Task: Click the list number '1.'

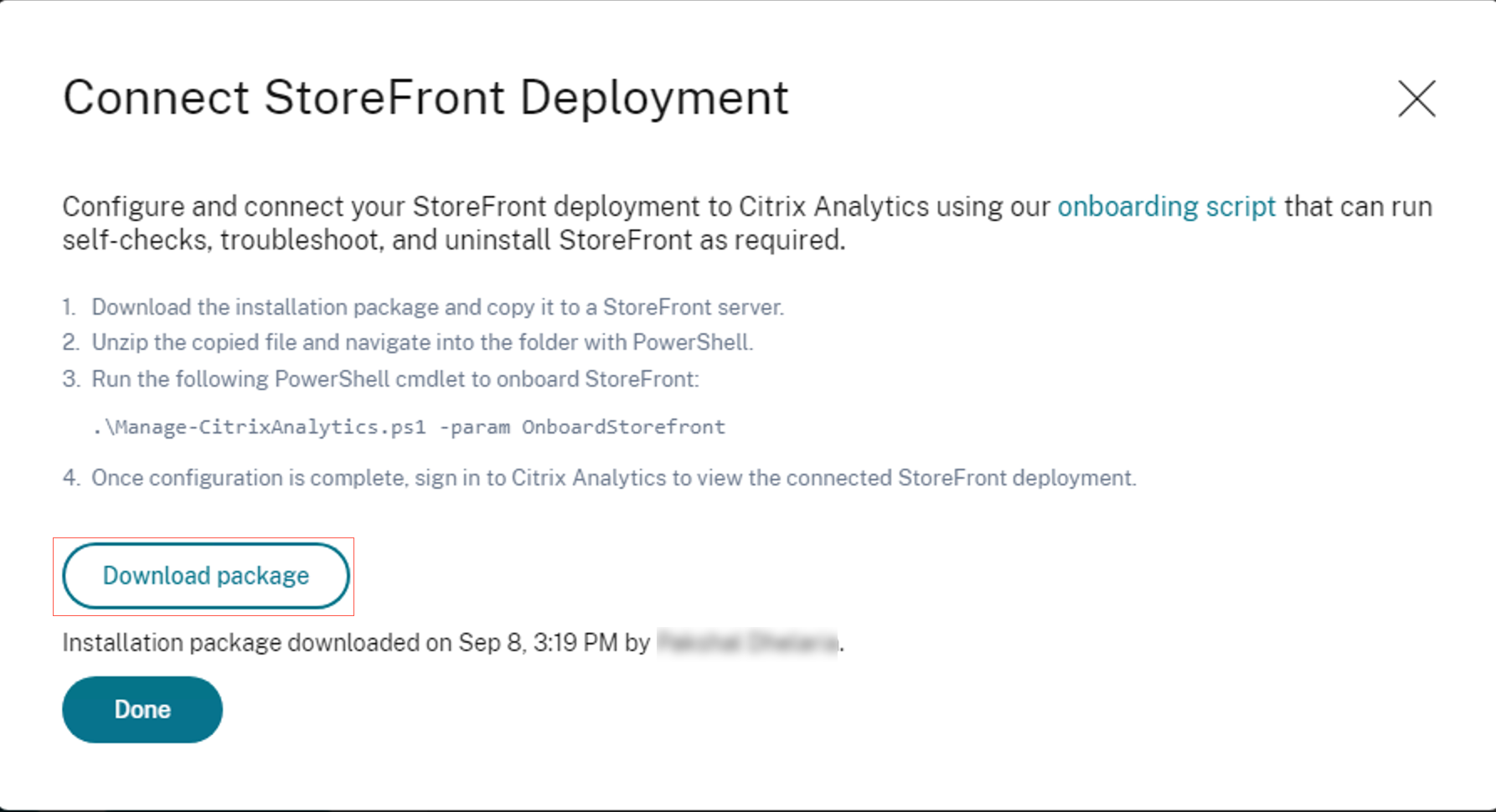Action: [x=69, y=307]
